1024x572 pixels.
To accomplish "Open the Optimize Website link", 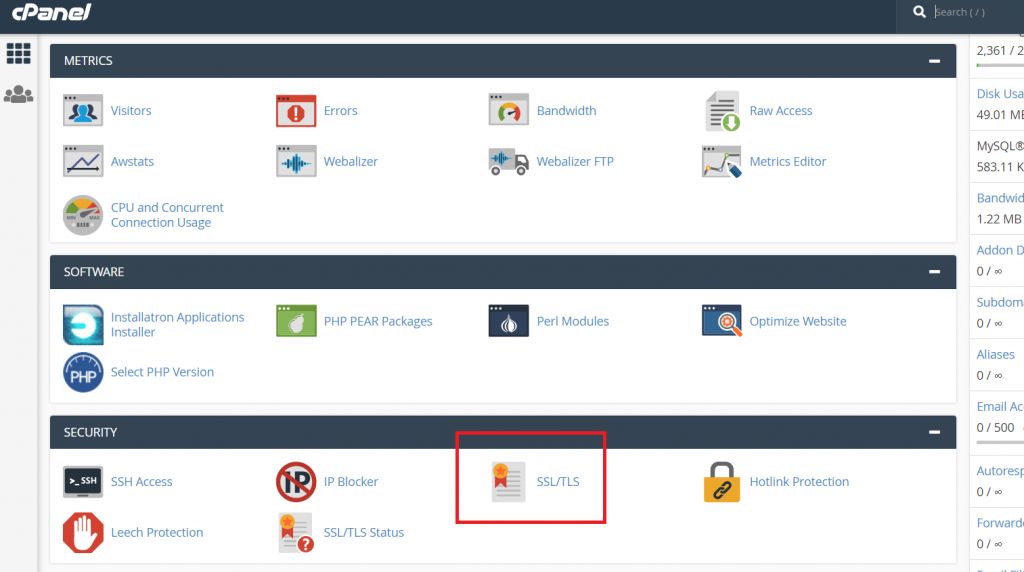I will pos(798,321).
